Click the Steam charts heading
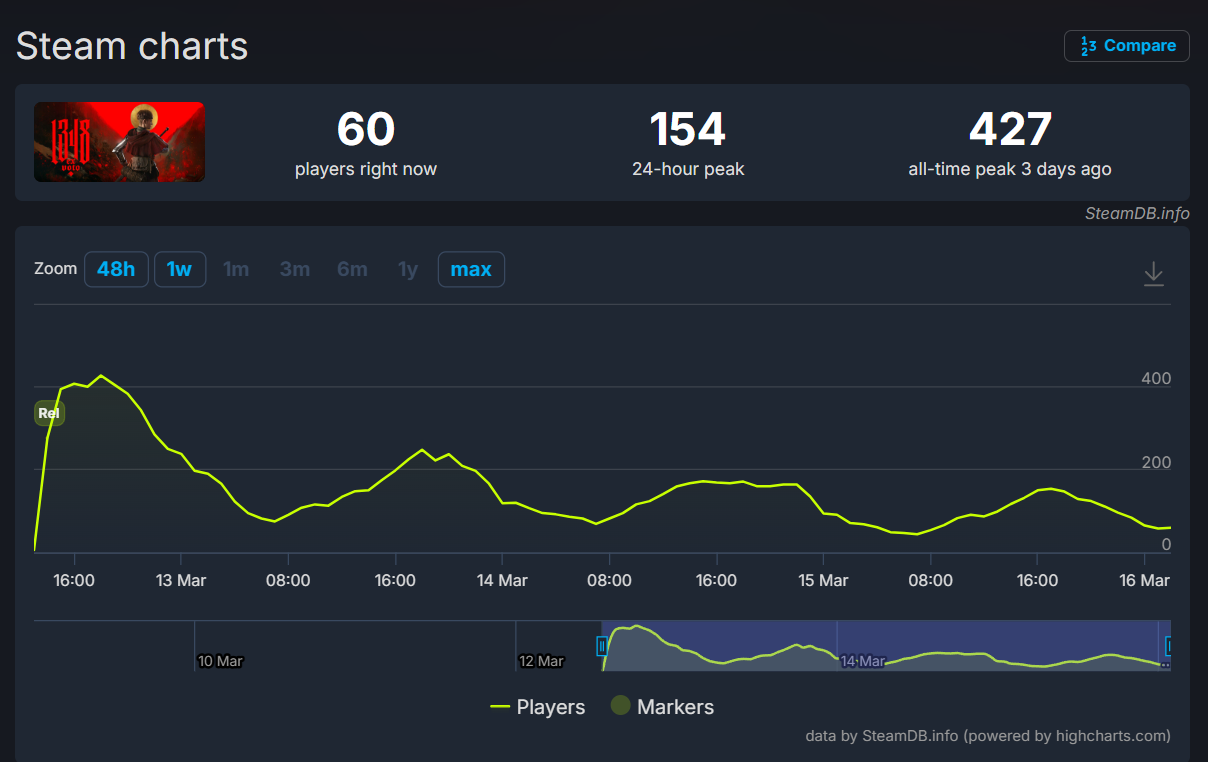 132,46
